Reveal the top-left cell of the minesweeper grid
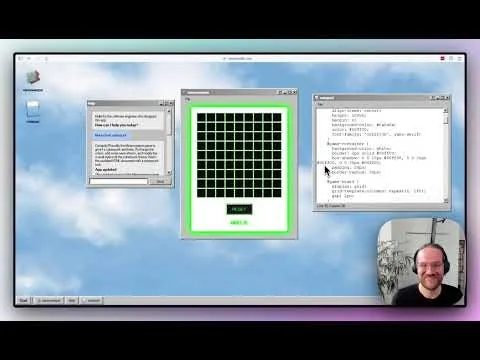 (x=201, y=117)
